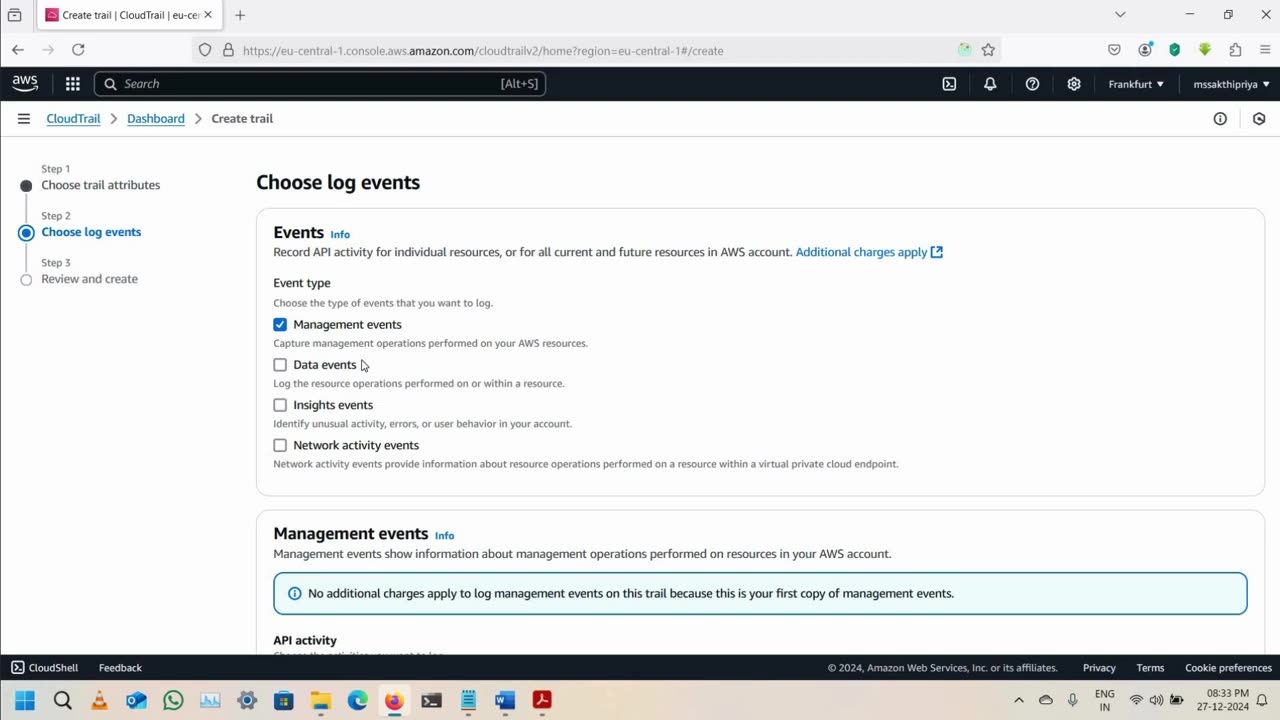The width and height of the screenshot is (1280, 720).
Task: Select Step 3 Review and create
Action: pyautogui.click(x=89, y=279)
